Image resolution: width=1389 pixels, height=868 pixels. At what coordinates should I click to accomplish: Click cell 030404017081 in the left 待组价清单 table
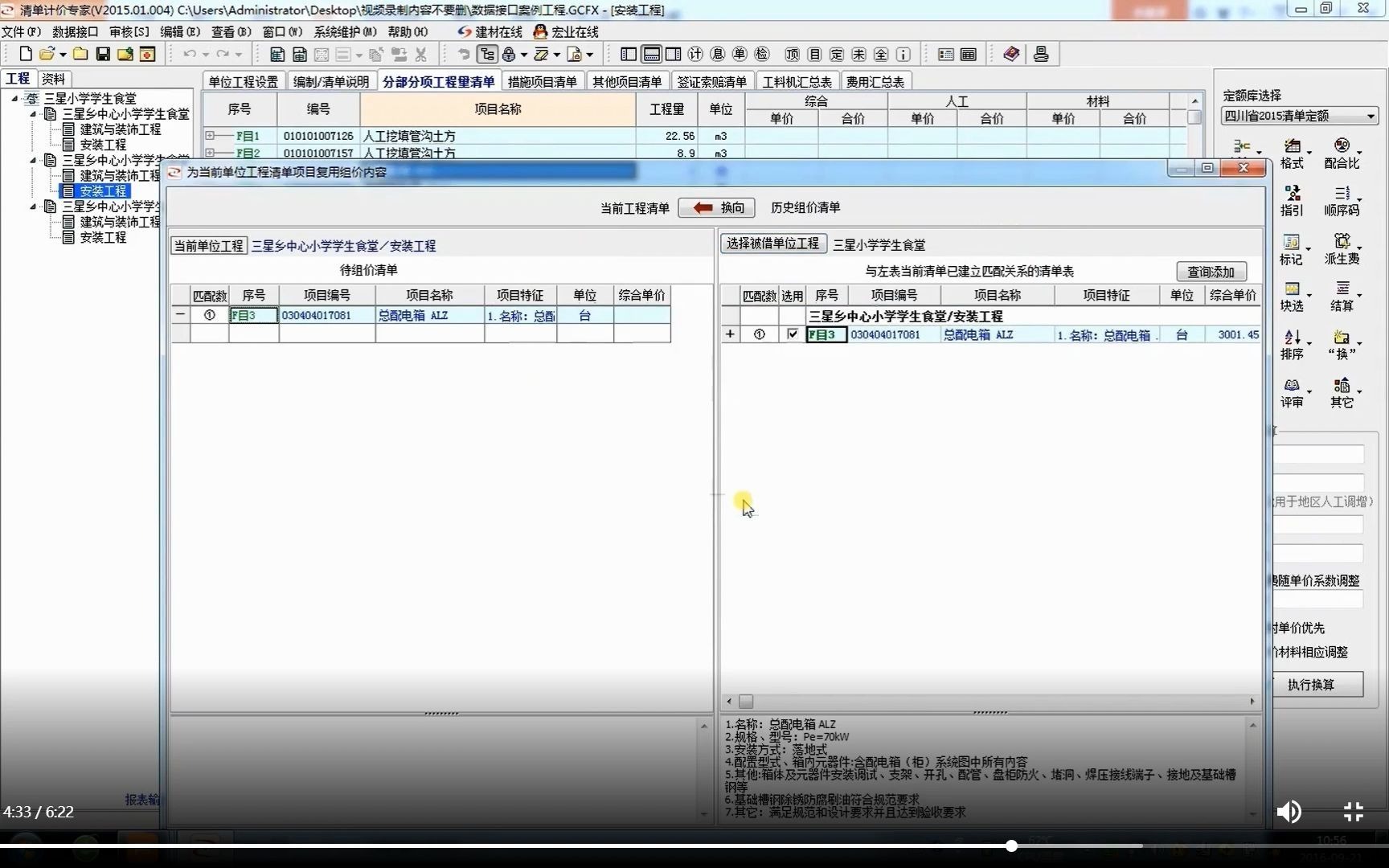click(326, 315)
